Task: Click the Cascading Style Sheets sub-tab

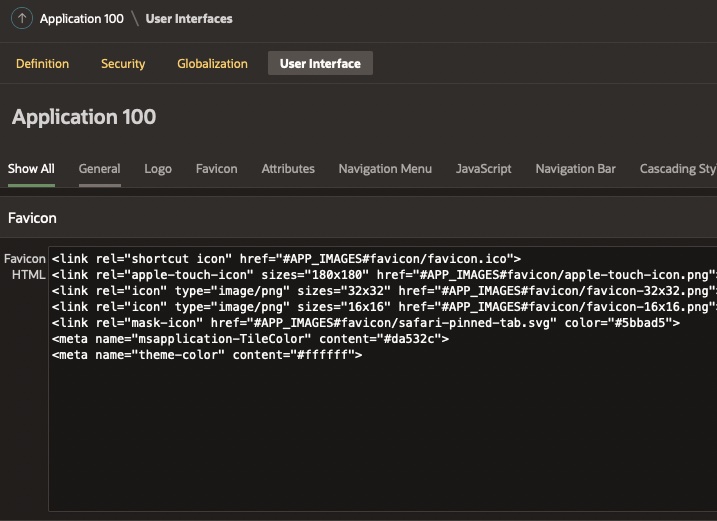Action: (677, 168)
